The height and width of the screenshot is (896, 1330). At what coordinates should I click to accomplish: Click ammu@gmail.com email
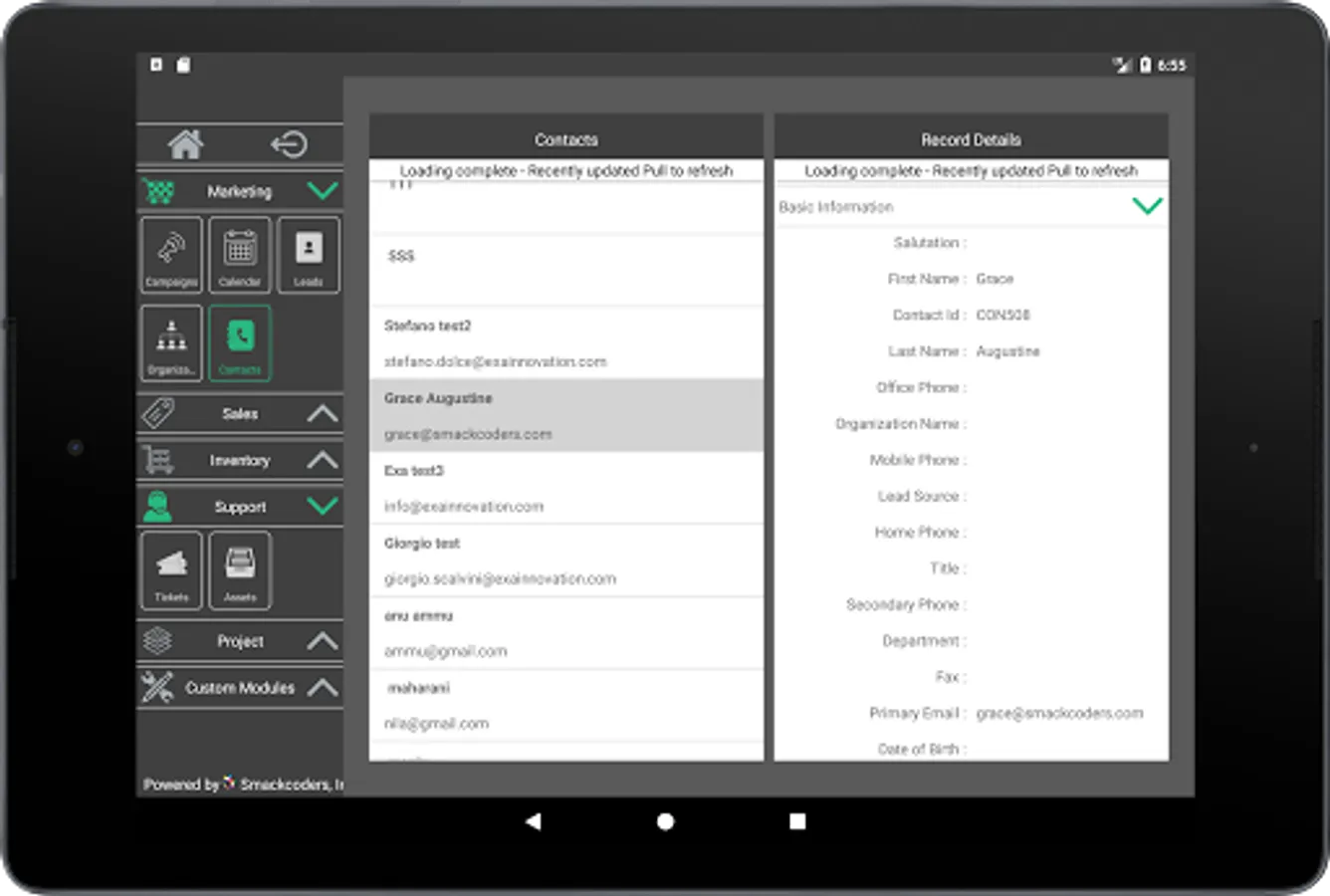pos(446,651)
